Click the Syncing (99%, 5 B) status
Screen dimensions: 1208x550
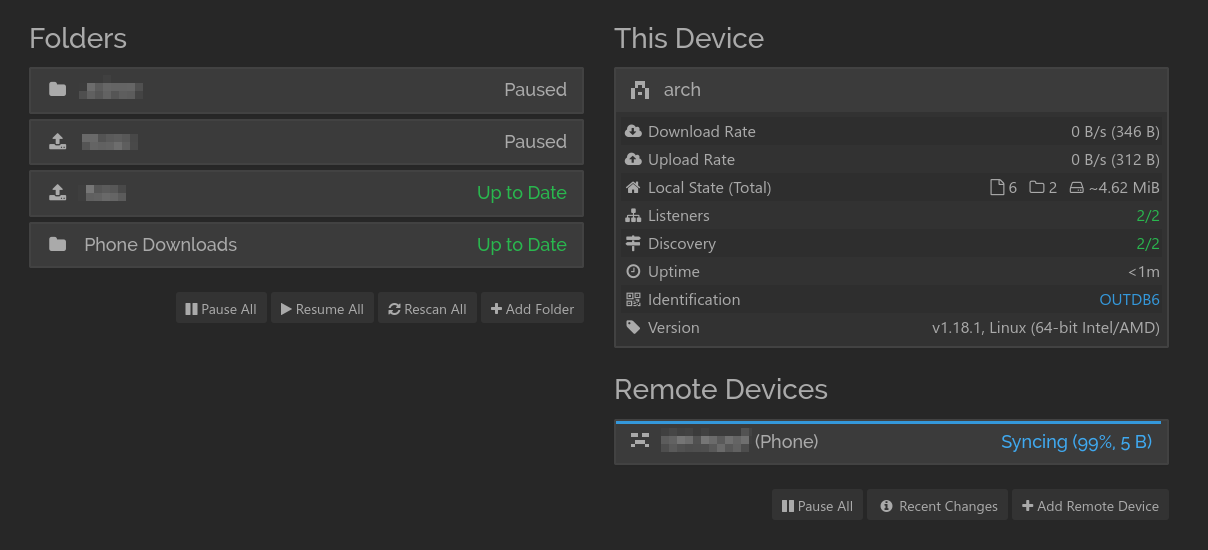pyautogui.click(x=1076, y=442)
